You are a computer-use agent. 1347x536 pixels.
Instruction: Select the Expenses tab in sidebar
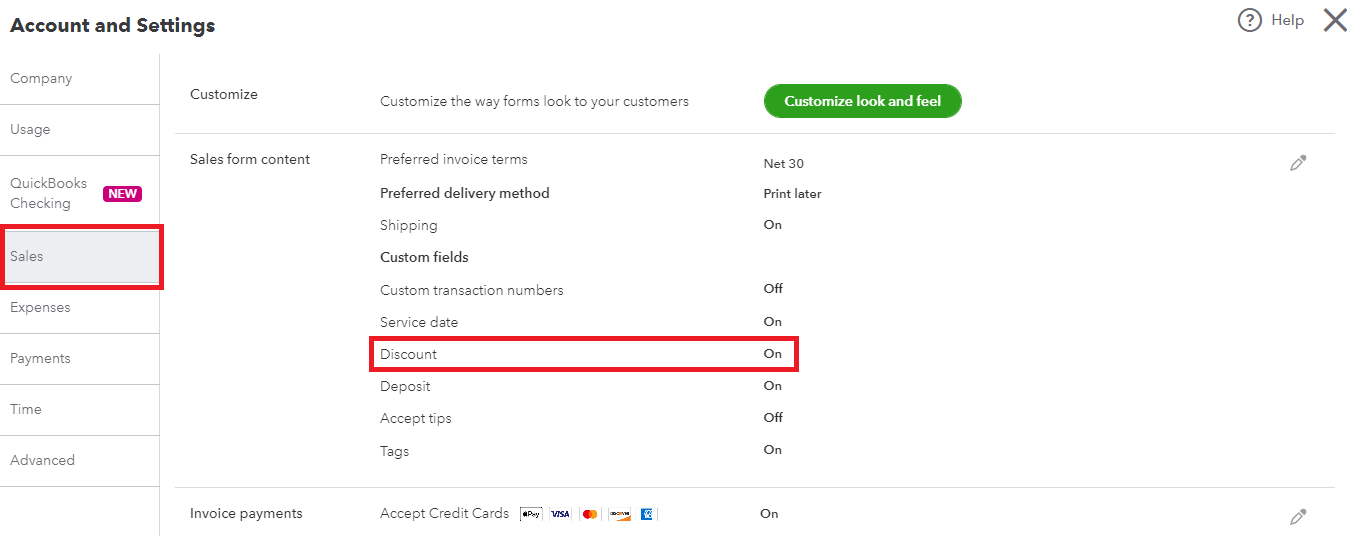[40, 308]
